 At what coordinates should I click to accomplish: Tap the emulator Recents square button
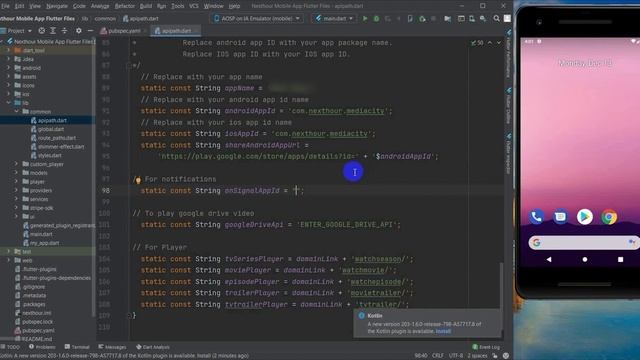click(620, 259)
